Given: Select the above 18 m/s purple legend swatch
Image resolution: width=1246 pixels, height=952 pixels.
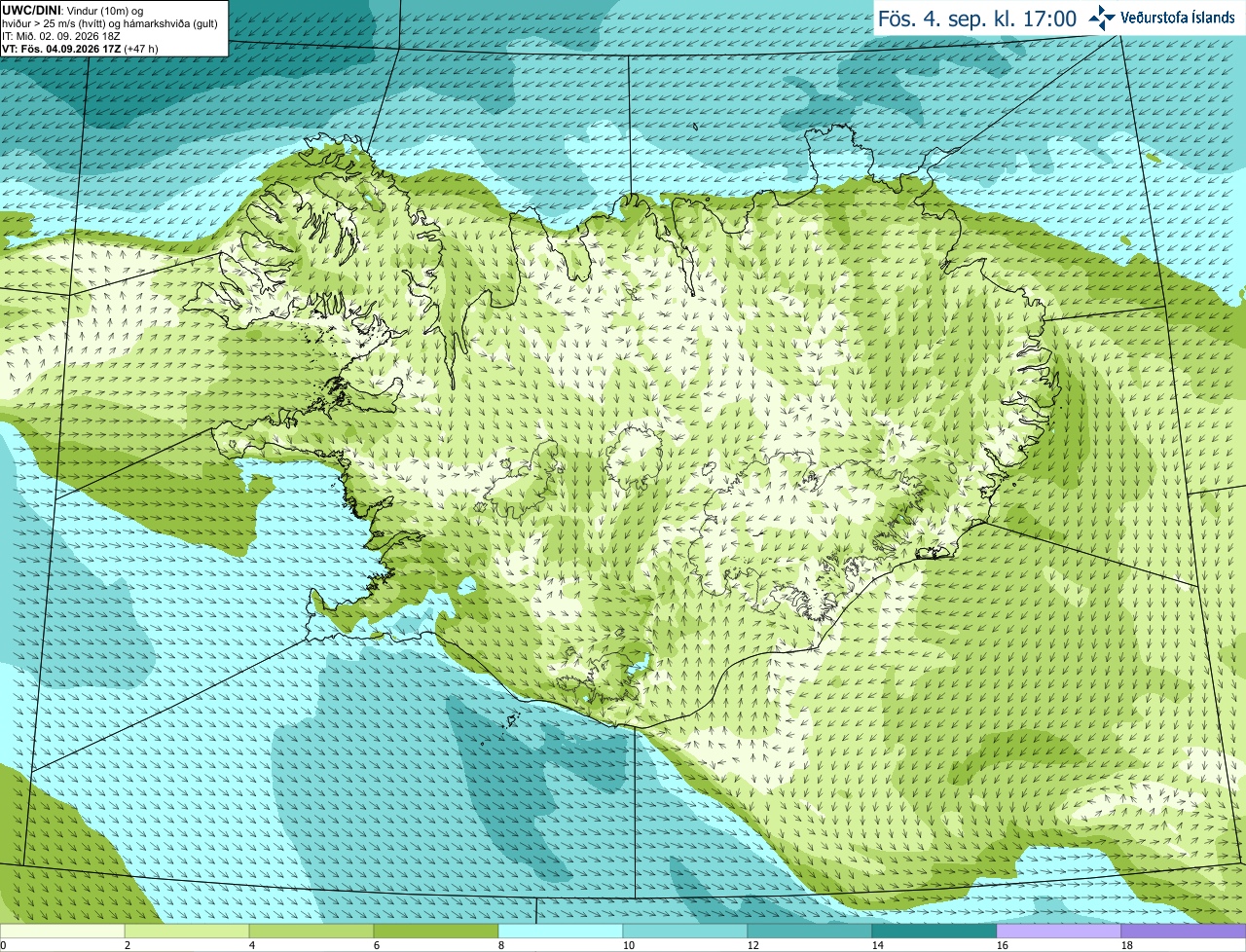Looking at the screenshot, I should 1184,931.
